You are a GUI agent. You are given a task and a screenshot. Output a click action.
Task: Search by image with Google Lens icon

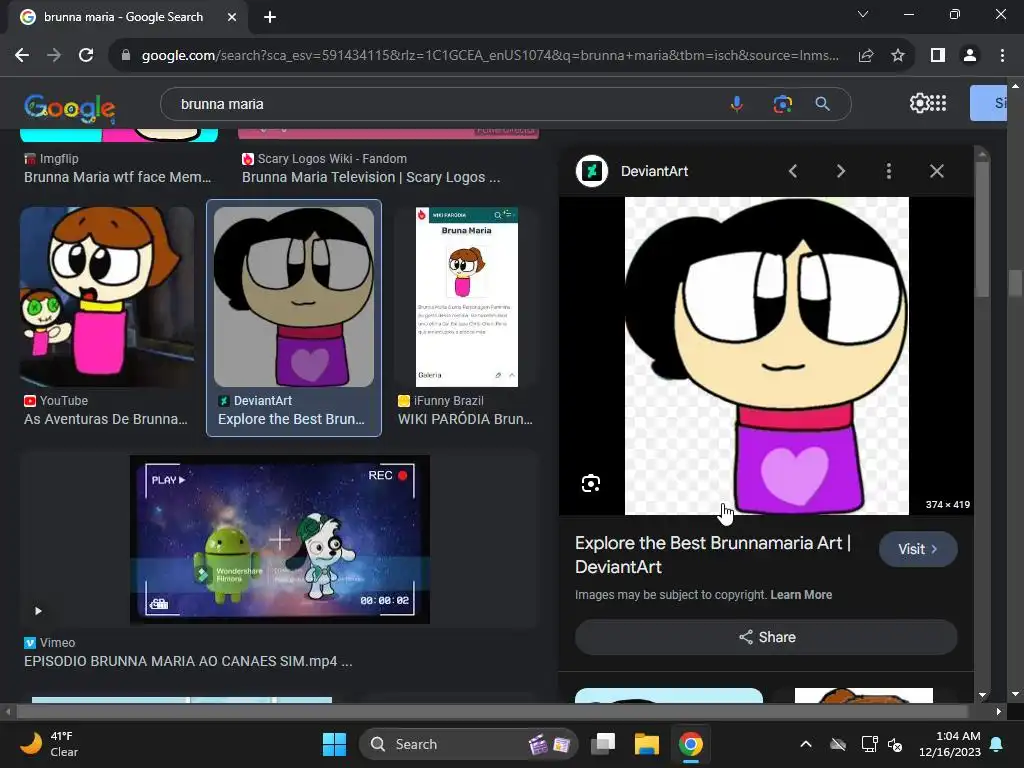coord(782,104)
